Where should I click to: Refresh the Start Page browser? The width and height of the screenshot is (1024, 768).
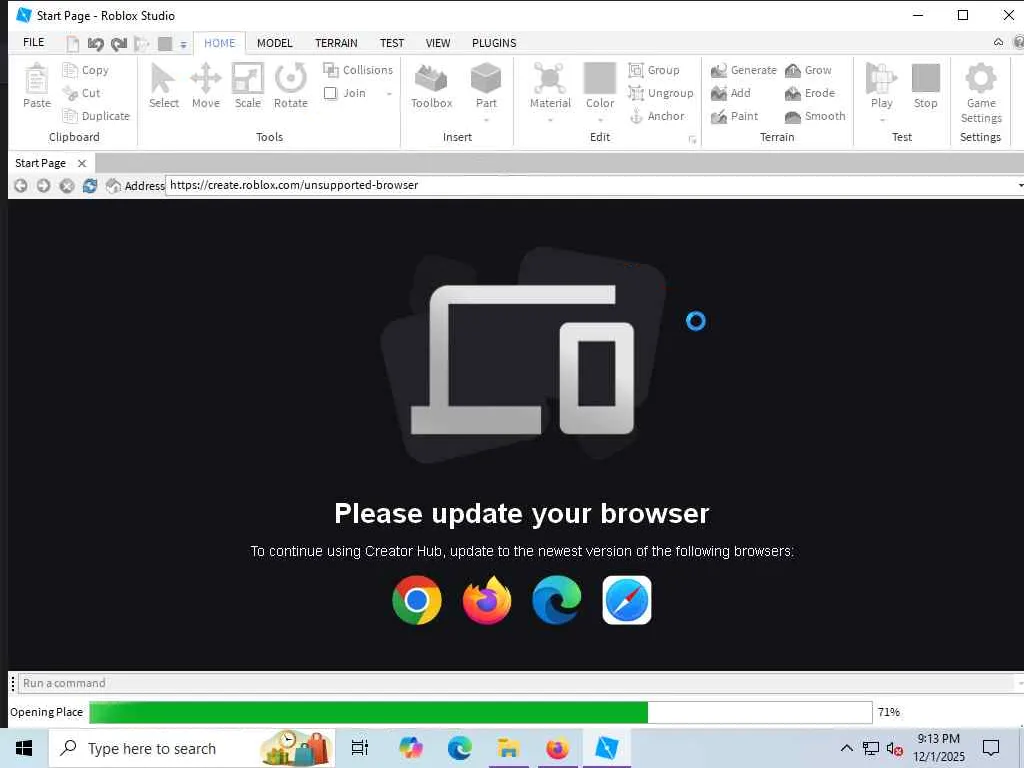click(x=89, y=185)
